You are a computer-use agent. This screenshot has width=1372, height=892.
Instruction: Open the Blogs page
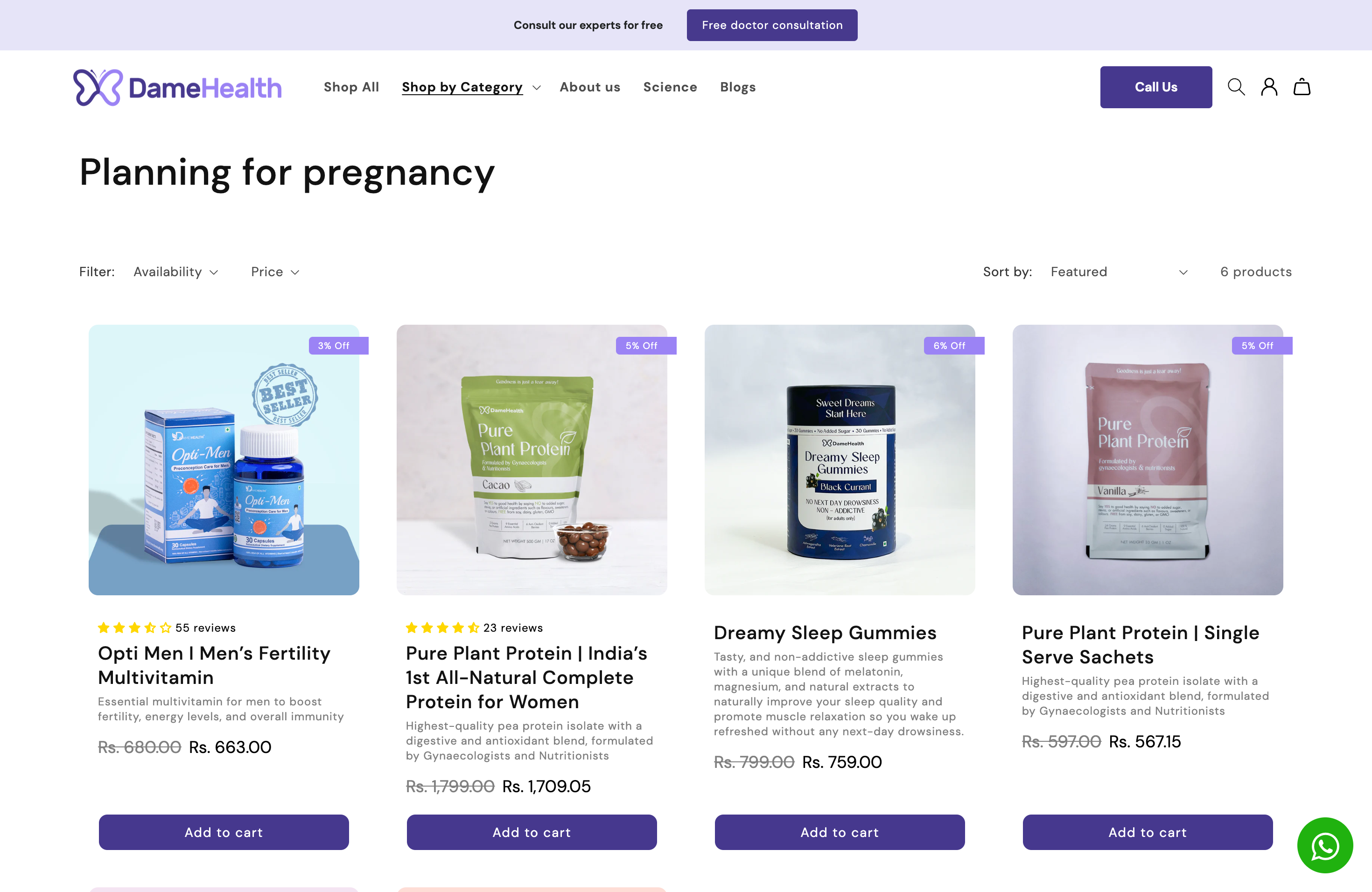737,87
